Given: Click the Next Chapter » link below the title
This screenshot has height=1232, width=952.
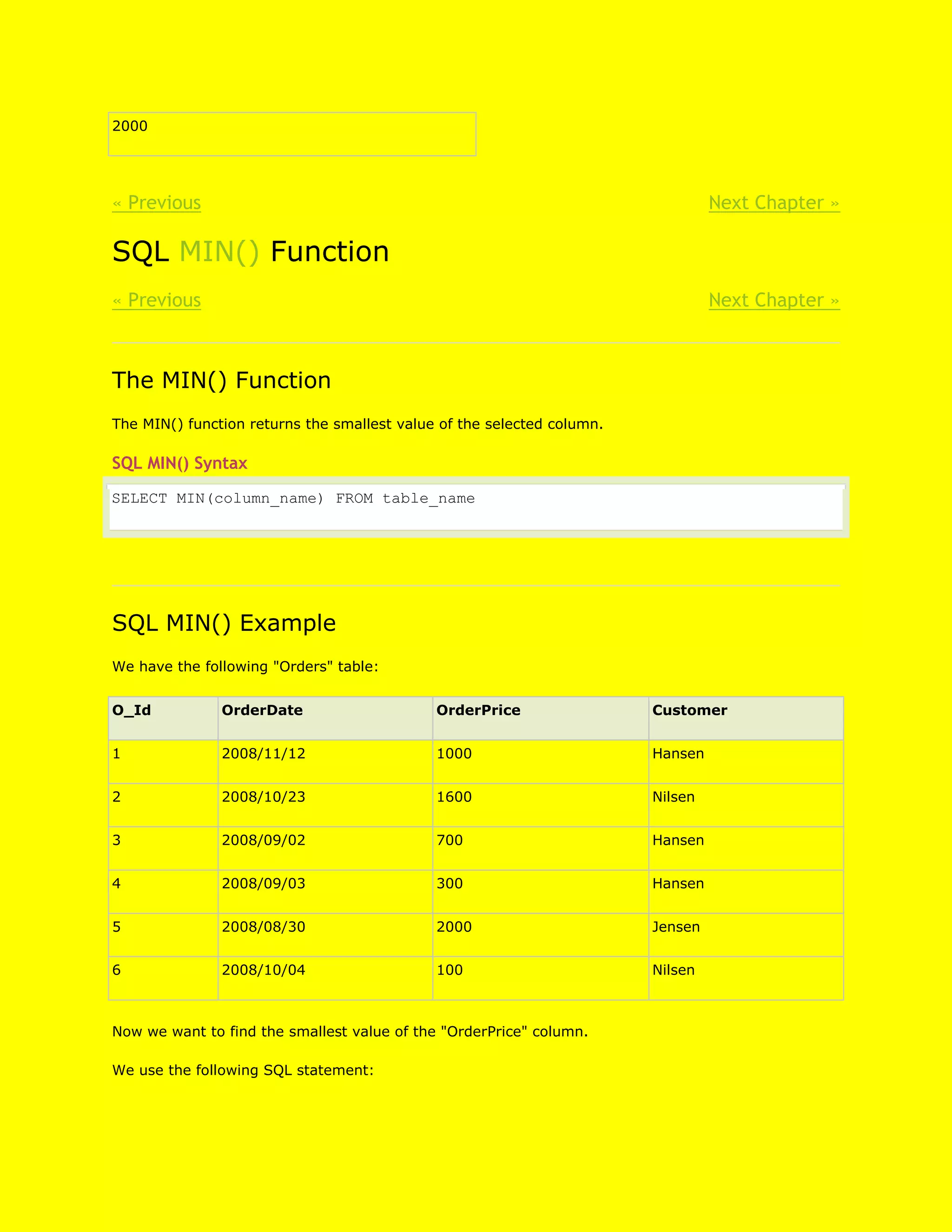Looking at the screenshot, I should pos(774,300).
